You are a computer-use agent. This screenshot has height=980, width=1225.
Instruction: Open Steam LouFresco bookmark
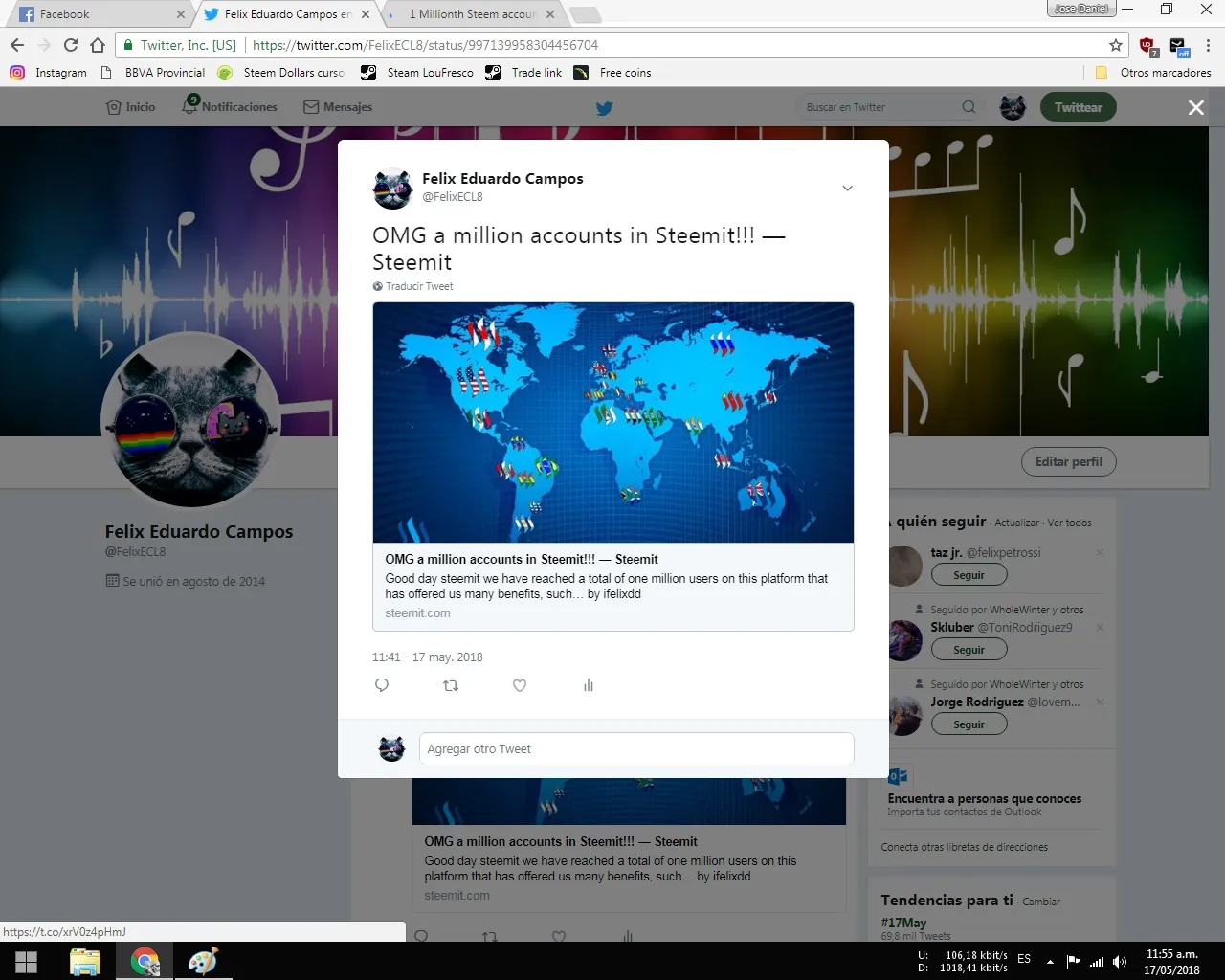(x=417, y=73)
